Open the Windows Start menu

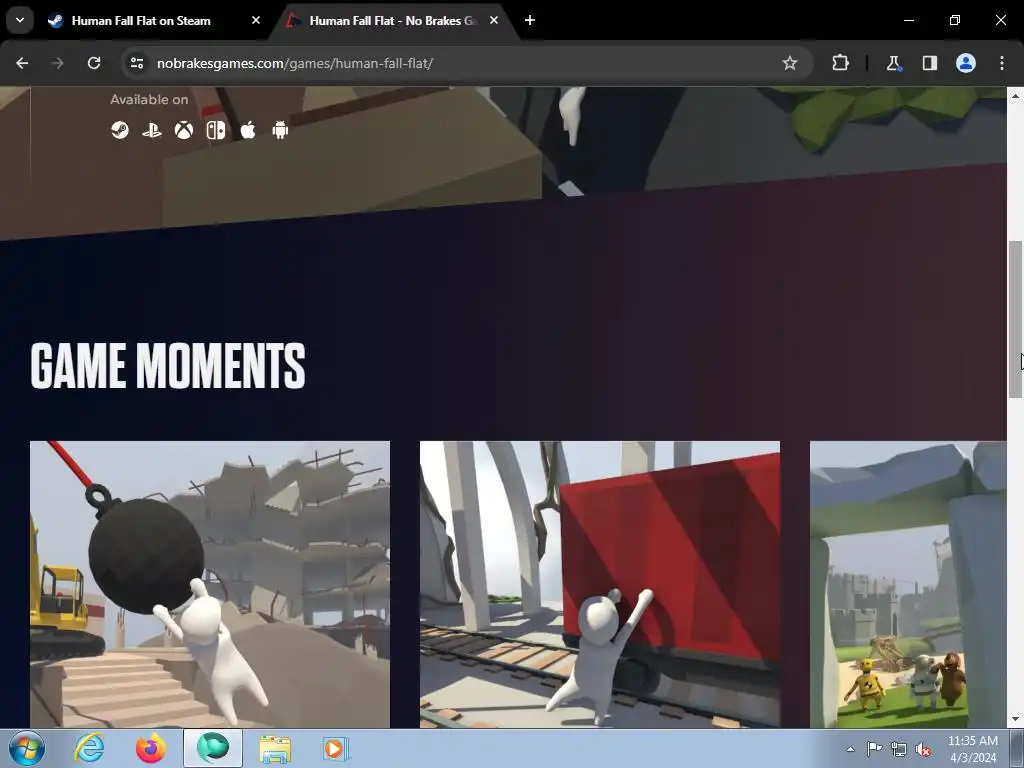tap(27, 748)
